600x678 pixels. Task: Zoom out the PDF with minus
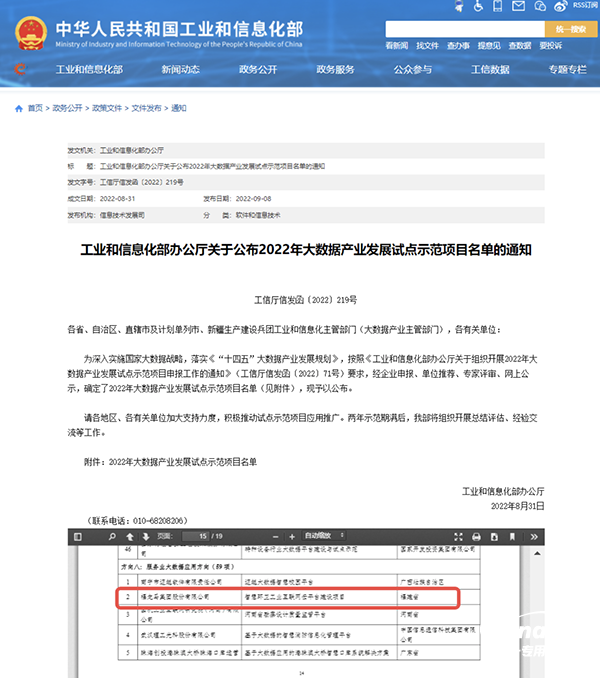tap(275, 537)
